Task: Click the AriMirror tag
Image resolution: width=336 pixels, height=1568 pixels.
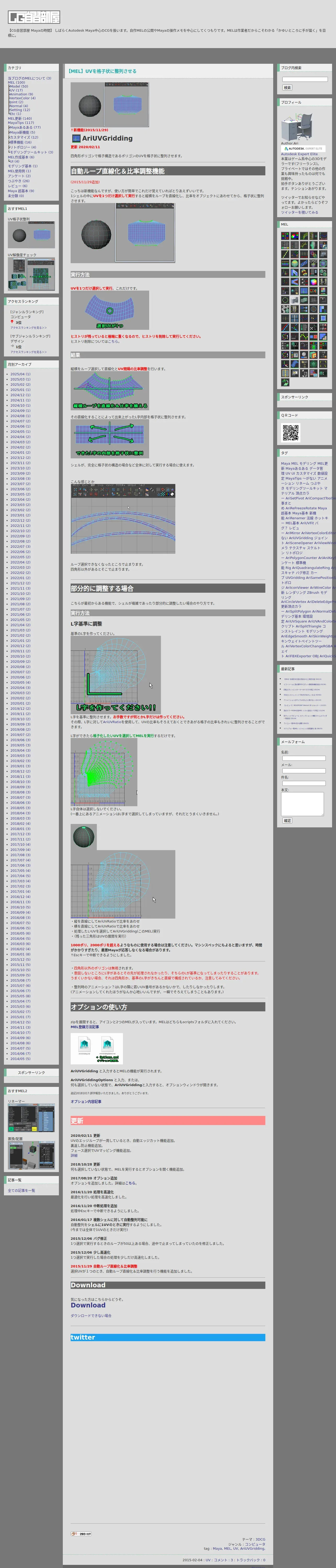Action: [293, 533]
